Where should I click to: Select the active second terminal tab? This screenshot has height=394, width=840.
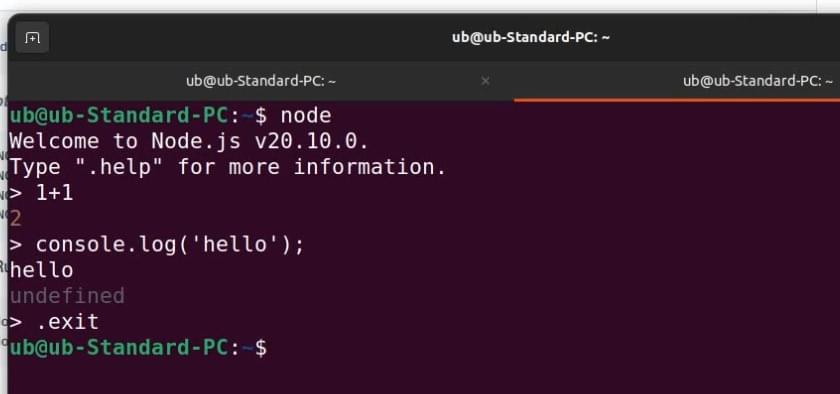(677, 81)
